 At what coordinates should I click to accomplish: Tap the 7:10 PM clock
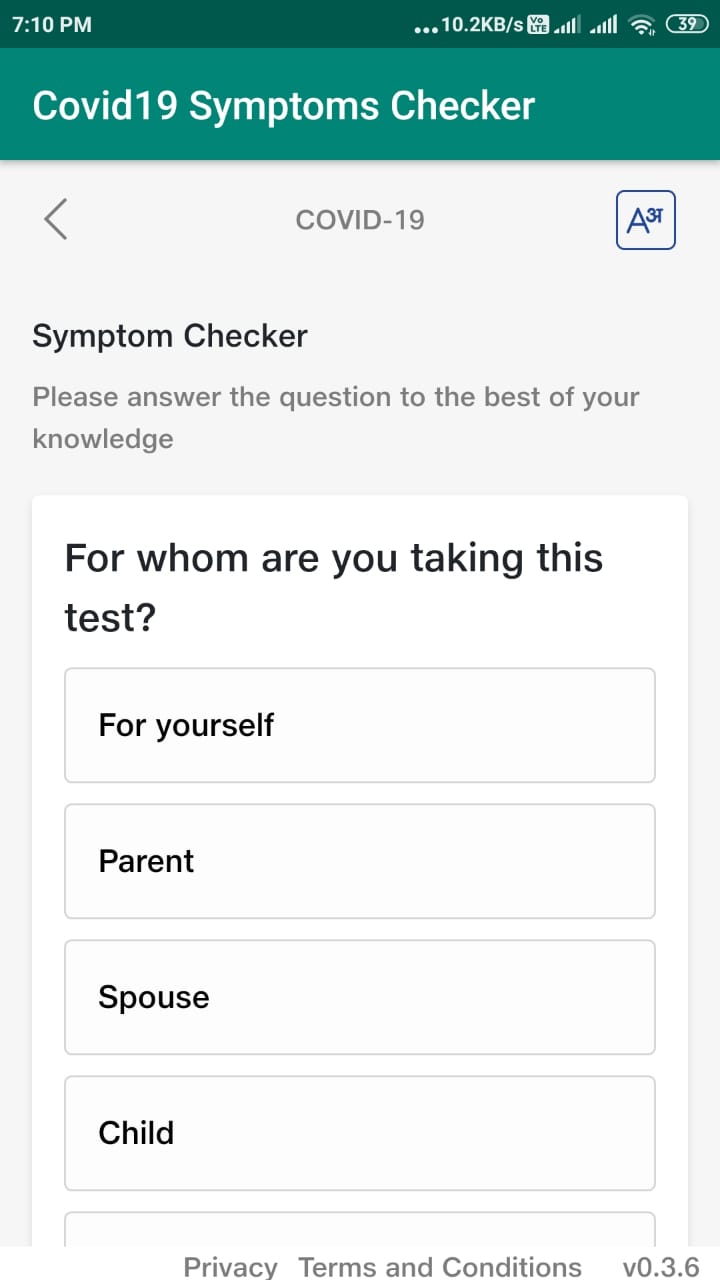[52, 25]
